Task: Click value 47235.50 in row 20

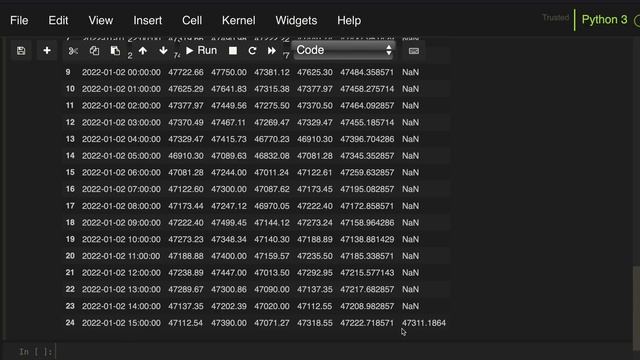Action: [315, 256]
